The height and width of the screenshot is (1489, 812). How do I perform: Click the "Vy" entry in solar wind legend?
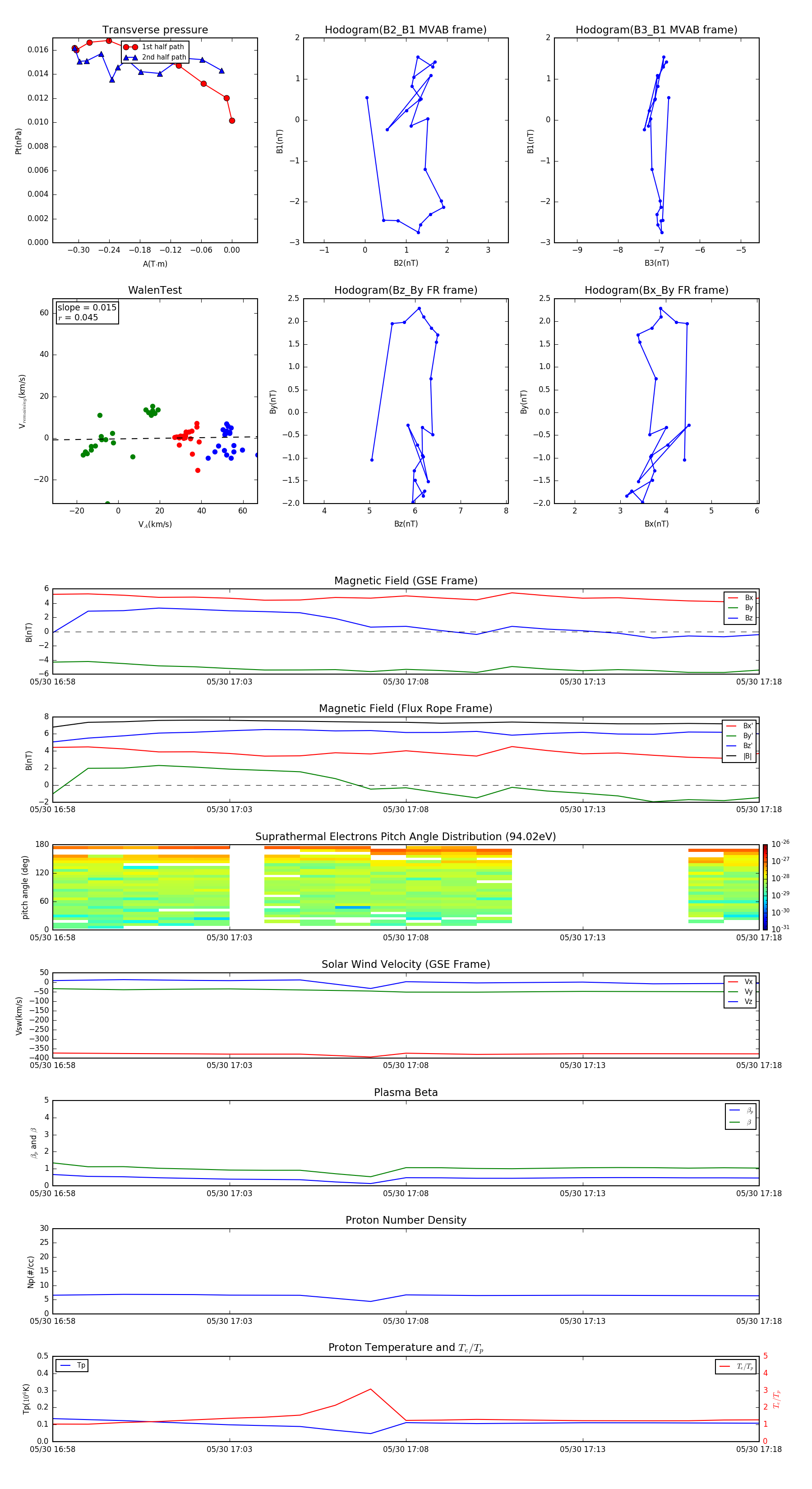[740, 992]
